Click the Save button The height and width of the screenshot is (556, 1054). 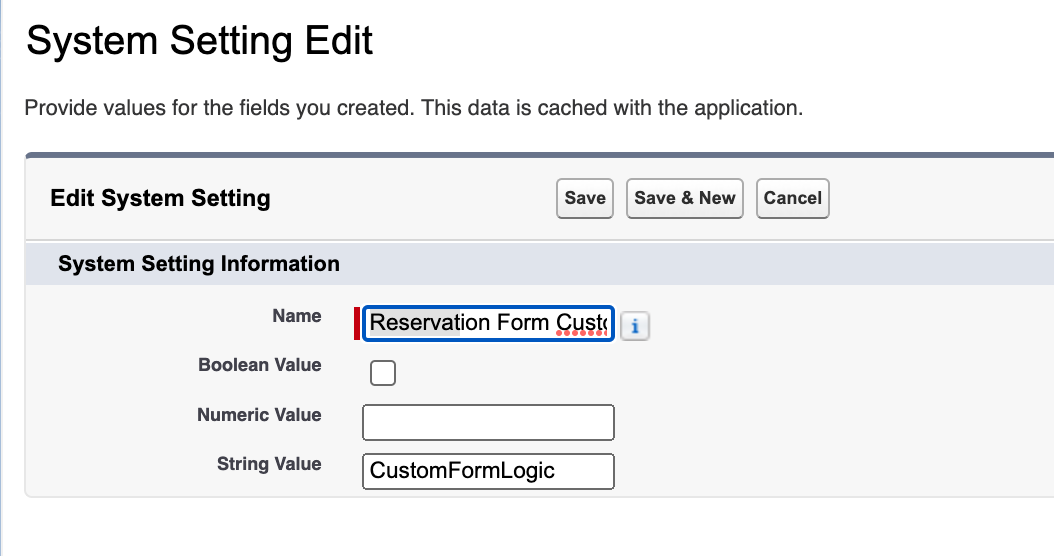coord(584,198)
